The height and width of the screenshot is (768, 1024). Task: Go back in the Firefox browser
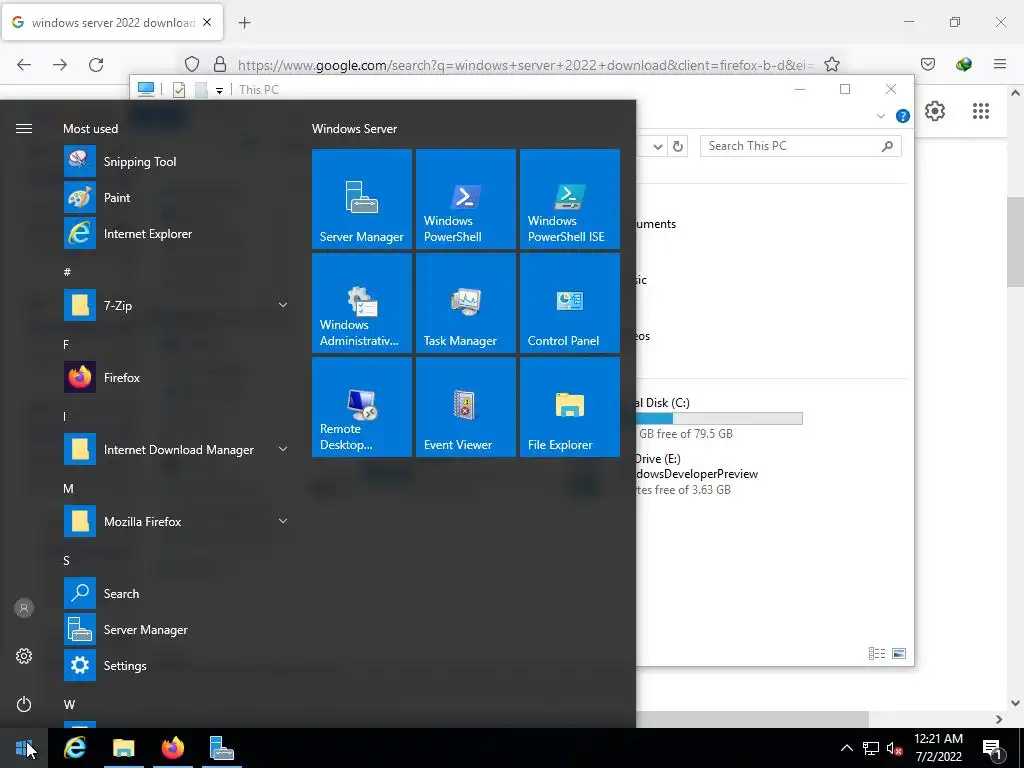24,65
